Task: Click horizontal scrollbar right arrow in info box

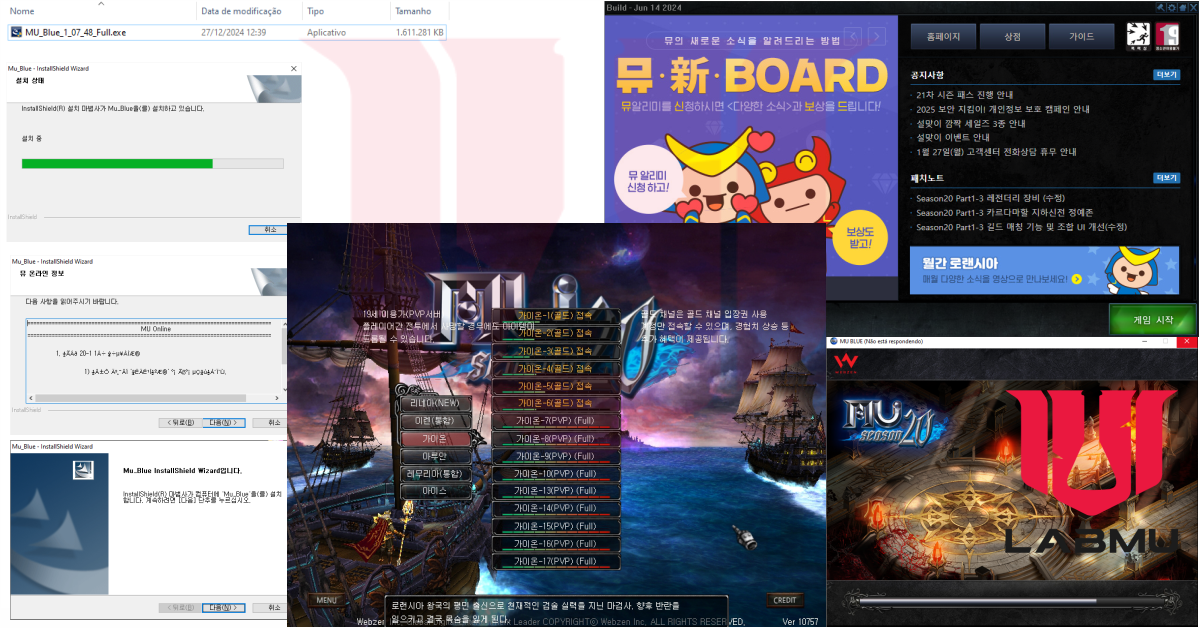Action: [x=277, y=398]
